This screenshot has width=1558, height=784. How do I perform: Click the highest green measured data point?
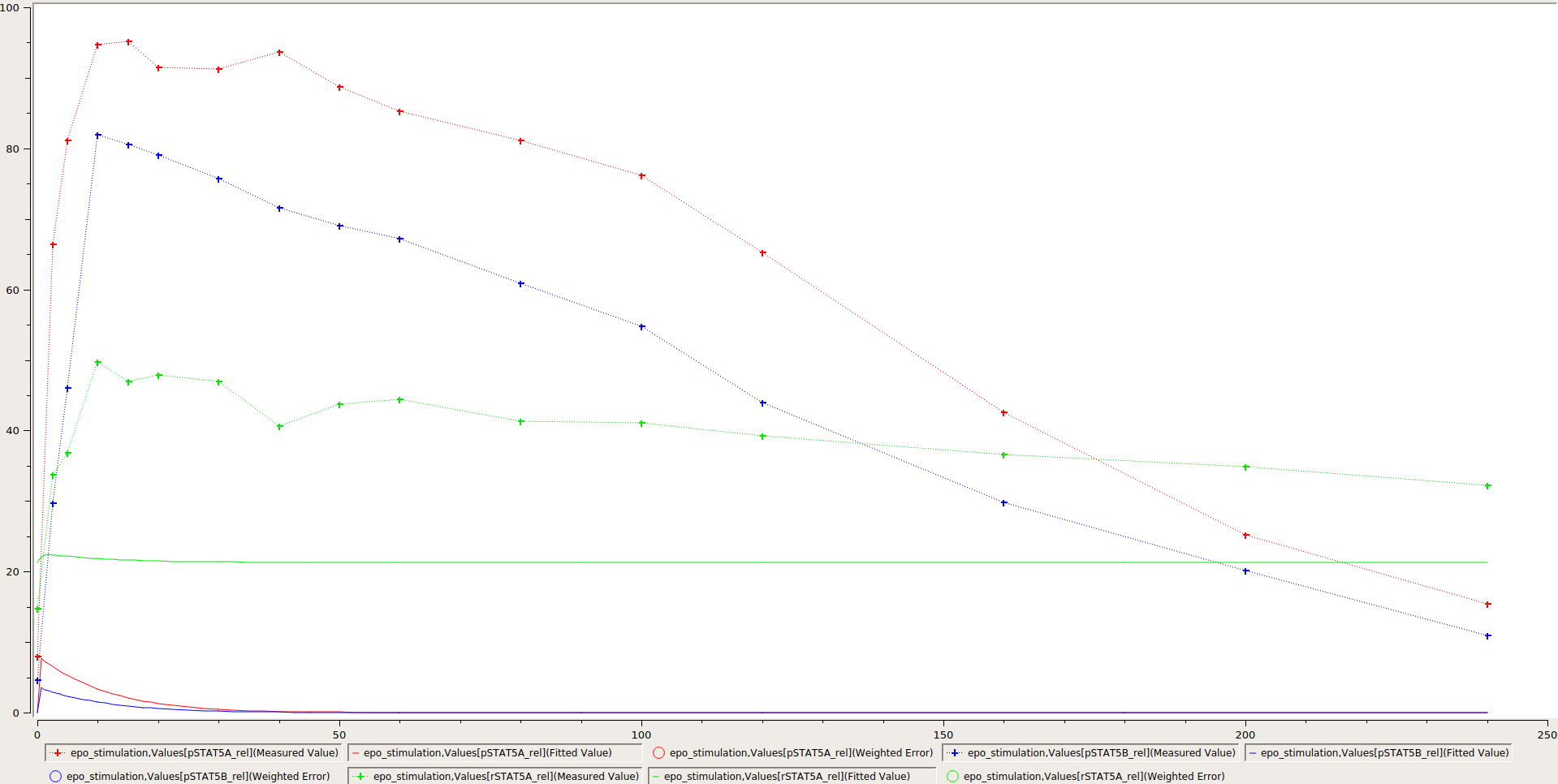pyautogui.click(x=98, y=363)
